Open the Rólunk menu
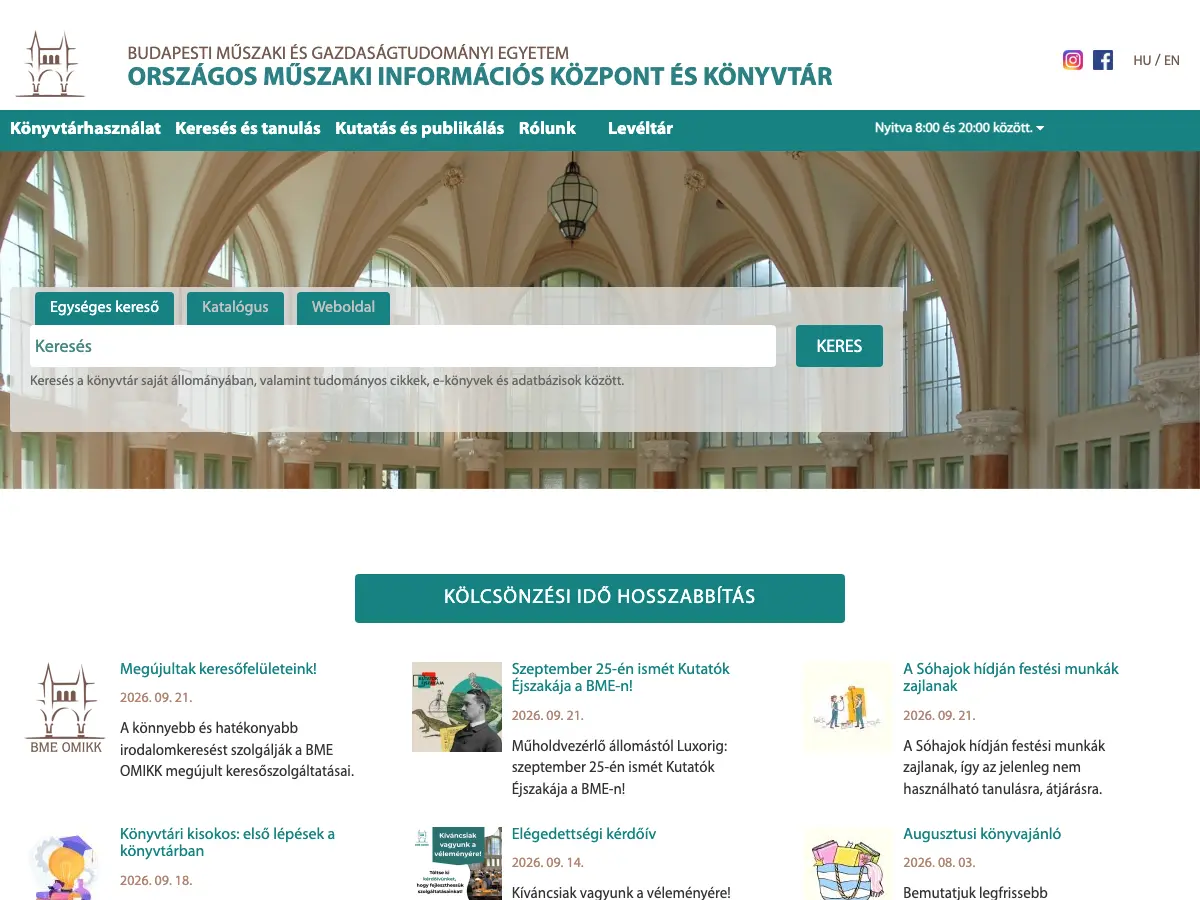This screenshot has width=1200, height=900. 547,128
